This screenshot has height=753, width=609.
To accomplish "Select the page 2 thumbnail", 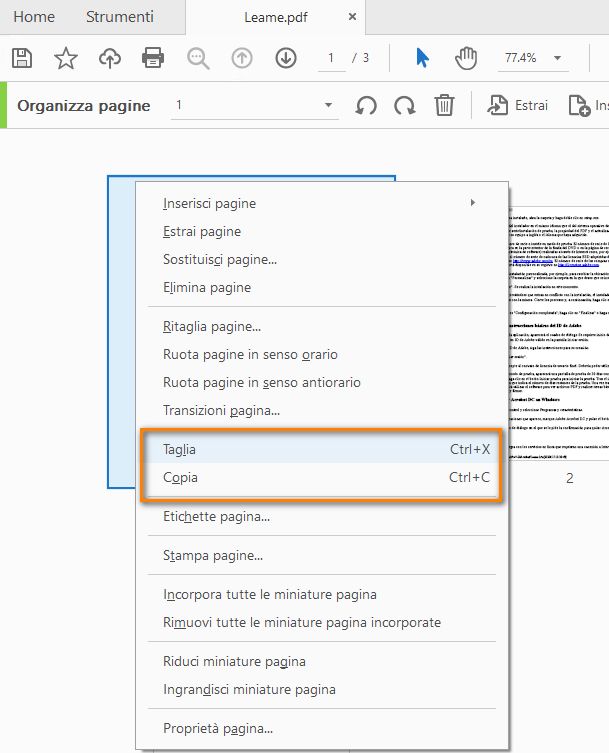I will pyautogui.click(x=559, y=334).
